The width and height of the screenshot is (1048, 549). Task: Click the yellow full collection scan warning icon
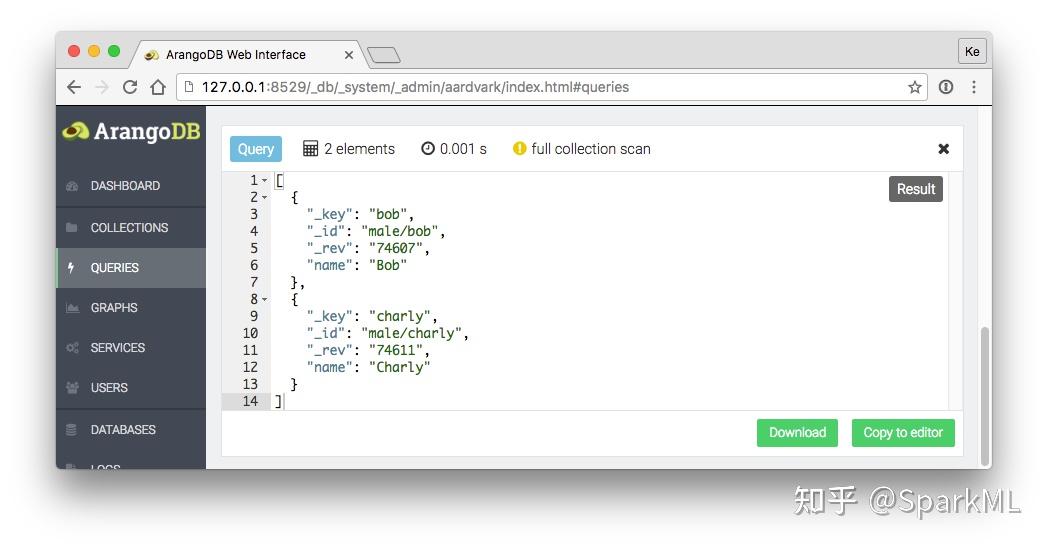[x=519, y=149]
